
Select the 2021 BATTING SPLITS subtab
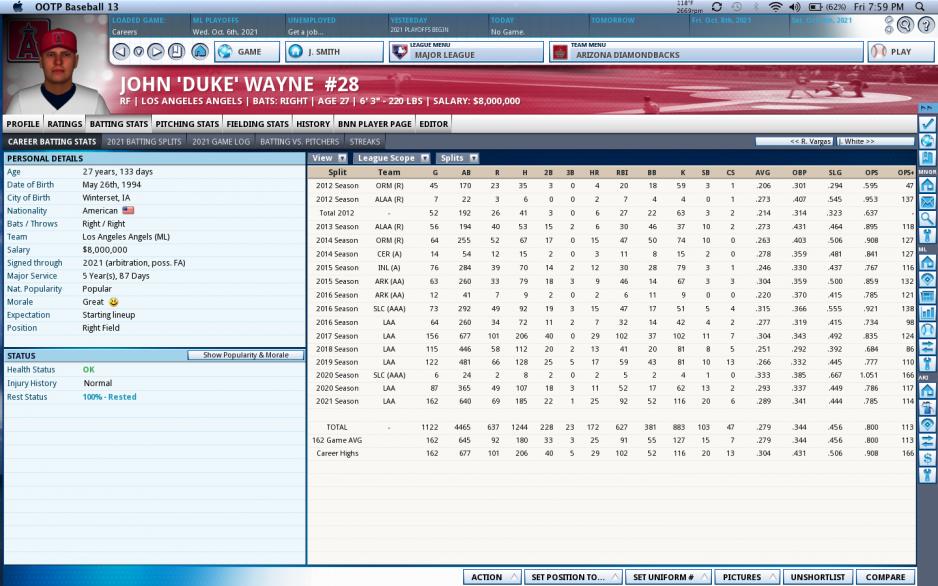pos(144,142)
